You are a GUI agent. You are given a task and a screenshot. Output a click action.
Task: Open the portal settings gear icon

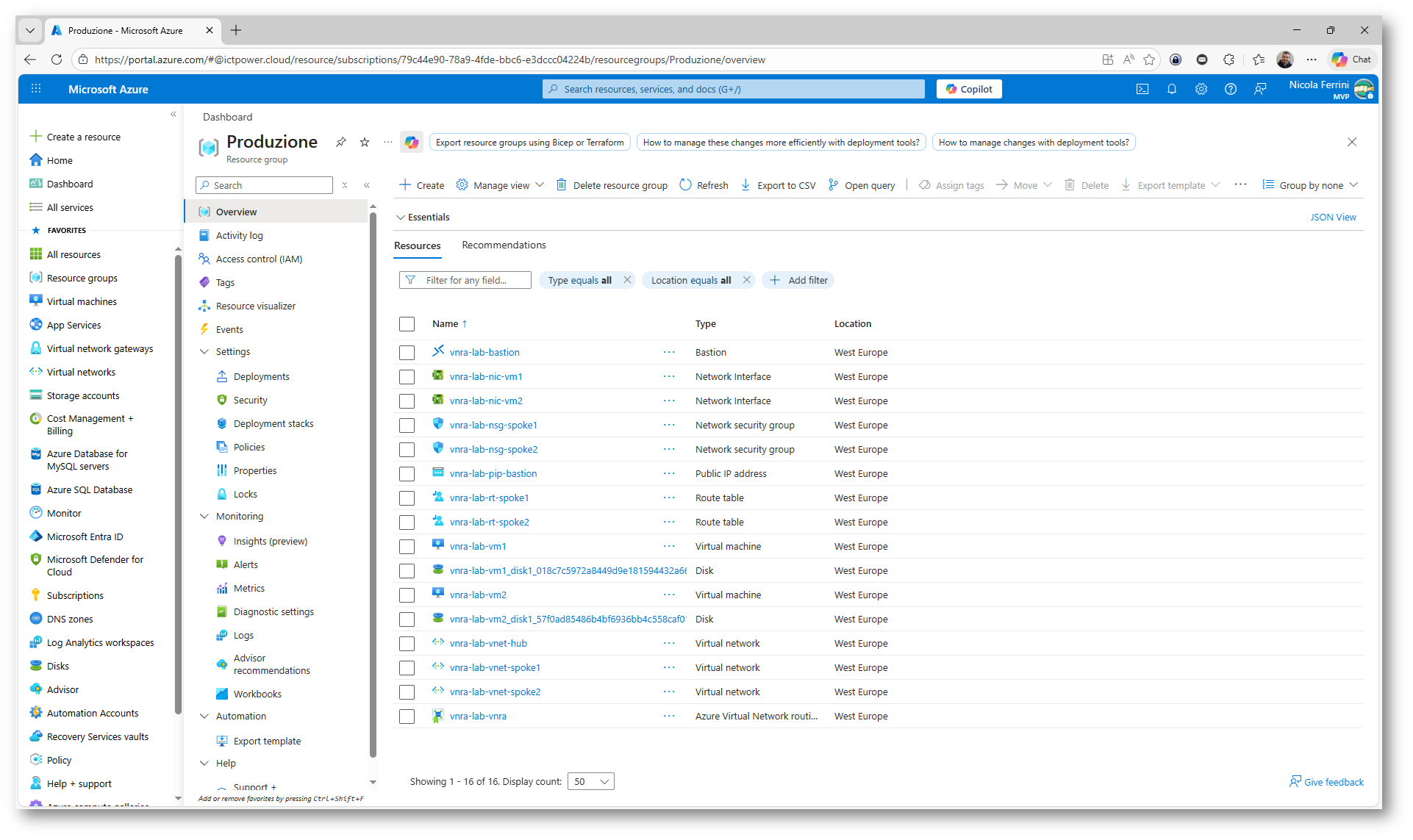point(1201,89)
